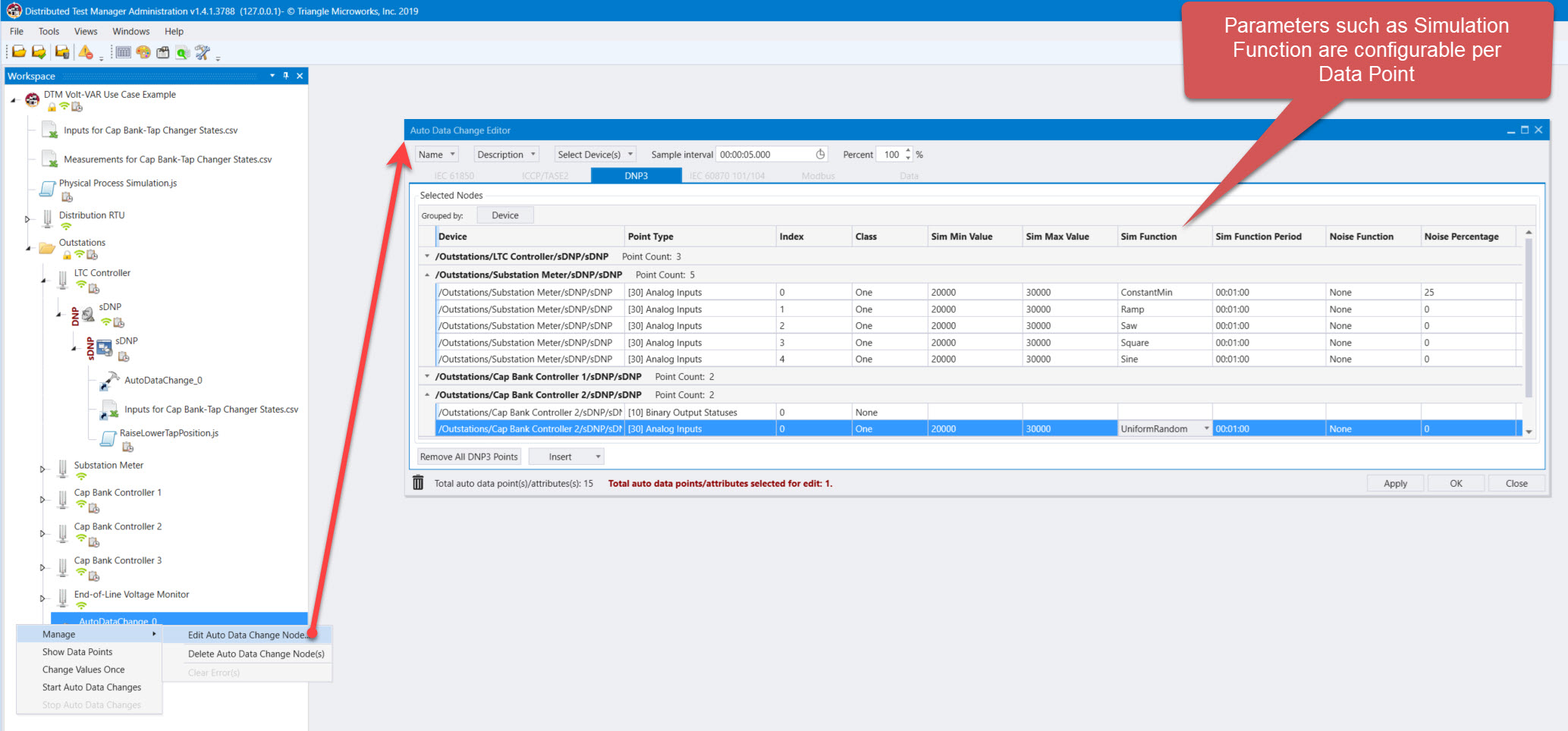
Task: Toggle the Device grouped-by chip
Action: 504,215
